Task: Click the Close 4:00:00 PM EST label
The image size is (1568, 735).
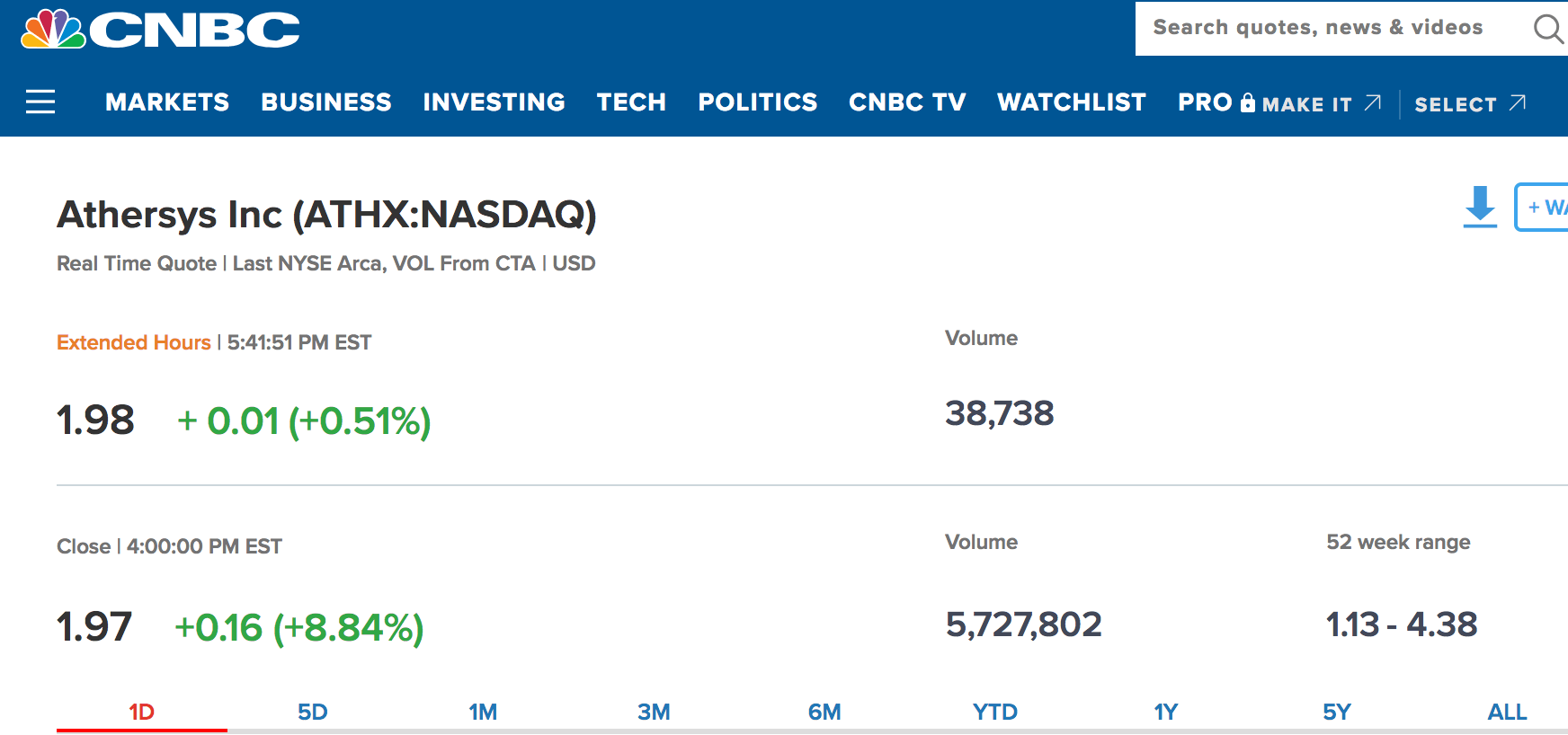Action: (x=169, y=546)
